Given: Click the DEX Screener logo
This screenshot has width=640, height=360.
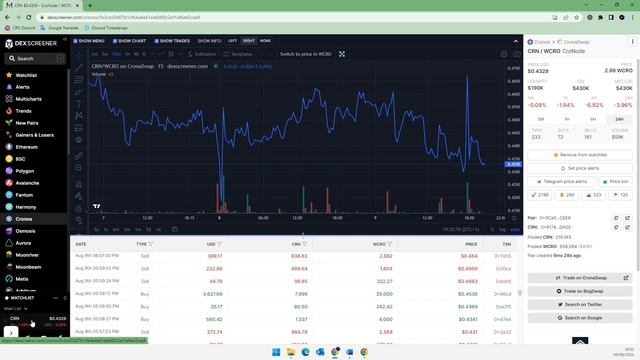Looking at the screenshot, I should pos(31,43).
